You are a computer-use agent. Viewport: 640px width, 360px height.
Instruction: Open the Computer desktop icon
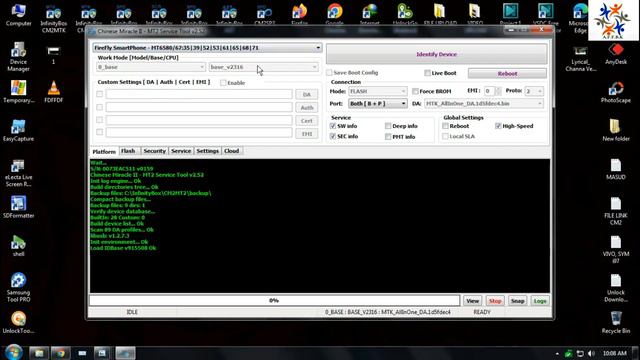click(x=18, y=15)
